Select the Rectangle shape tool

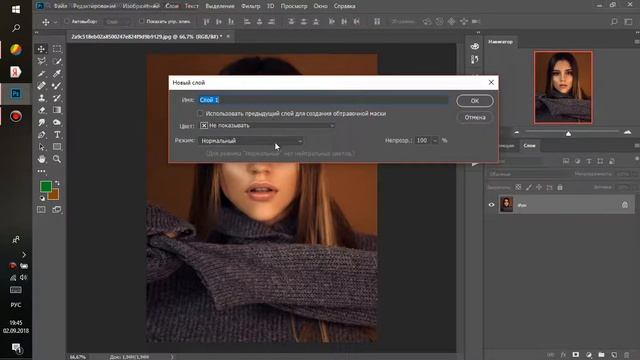(x=57, y=147)
